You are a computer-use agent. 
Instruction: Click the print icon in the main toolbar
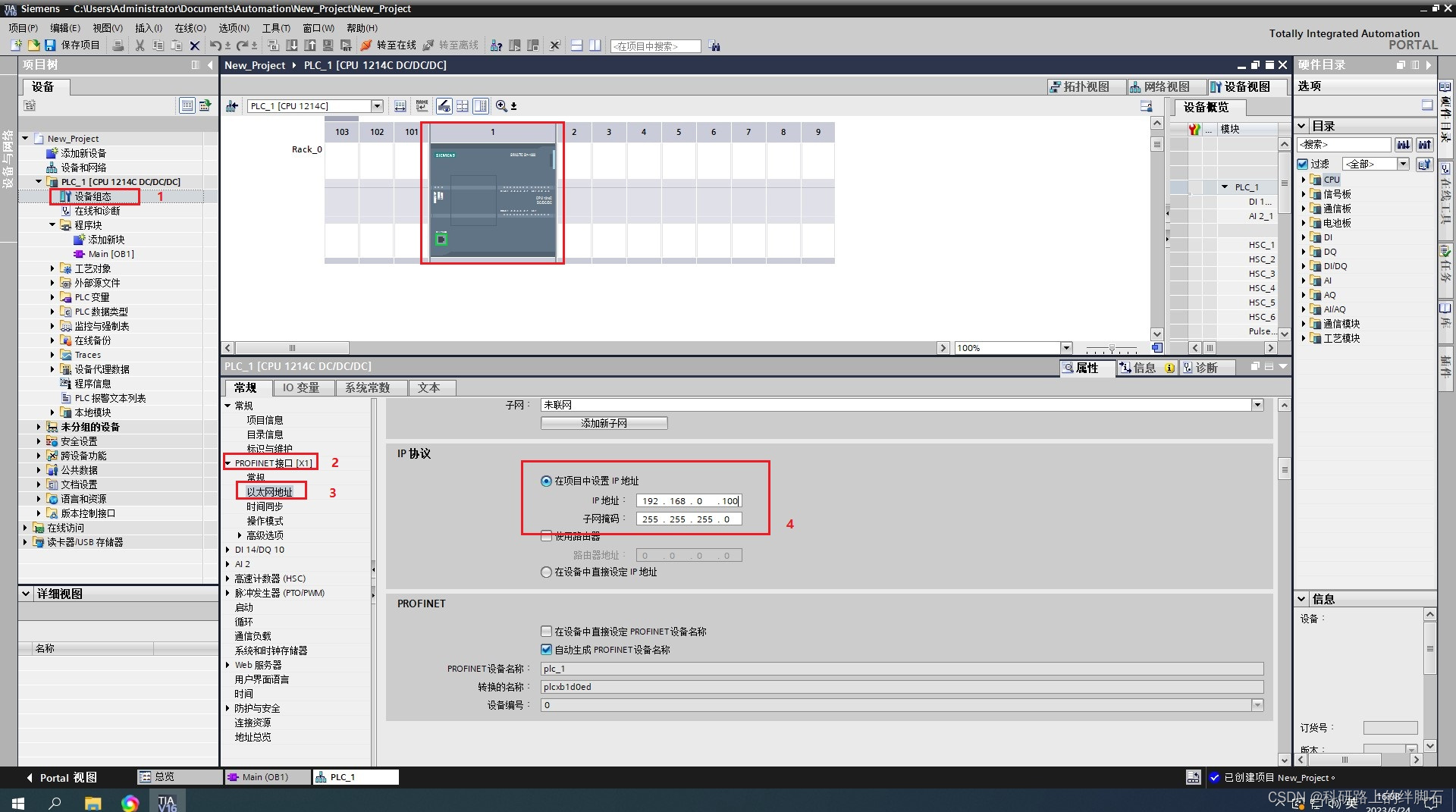pos(118,45)
